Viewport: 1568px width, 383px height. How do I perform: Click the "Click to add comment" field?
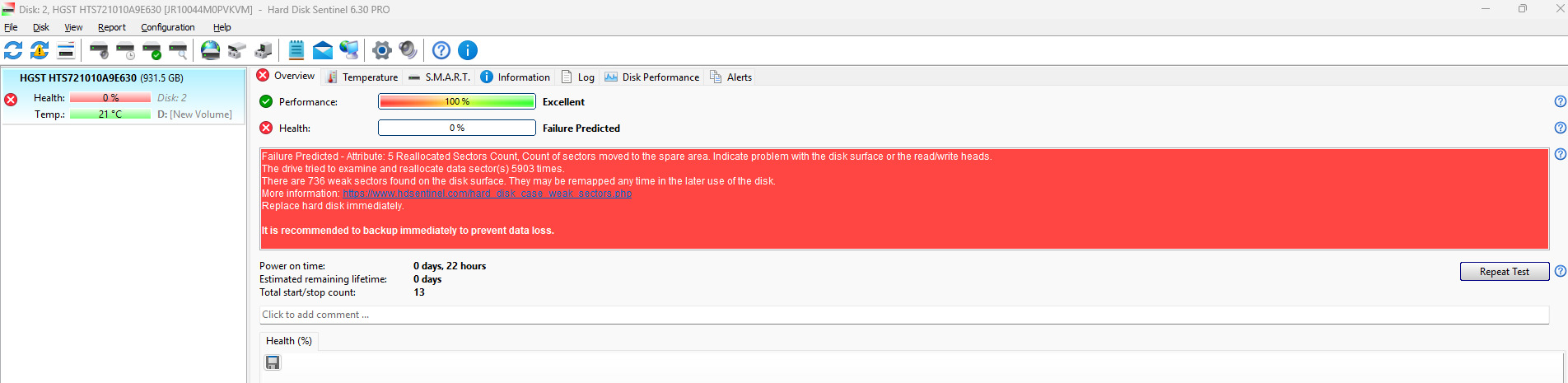point(903,315)
